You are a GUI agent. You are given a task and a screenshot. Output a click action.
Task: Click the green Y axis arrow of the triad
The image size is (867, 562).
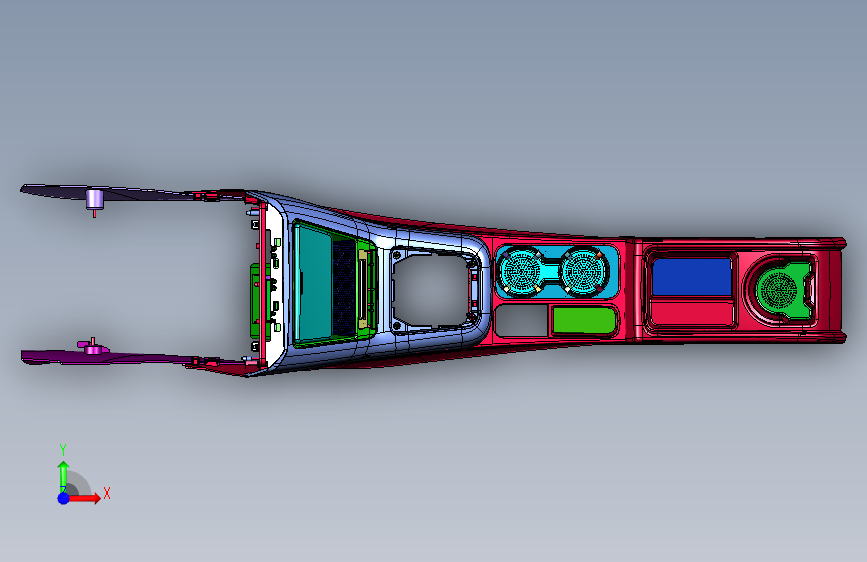63,476
